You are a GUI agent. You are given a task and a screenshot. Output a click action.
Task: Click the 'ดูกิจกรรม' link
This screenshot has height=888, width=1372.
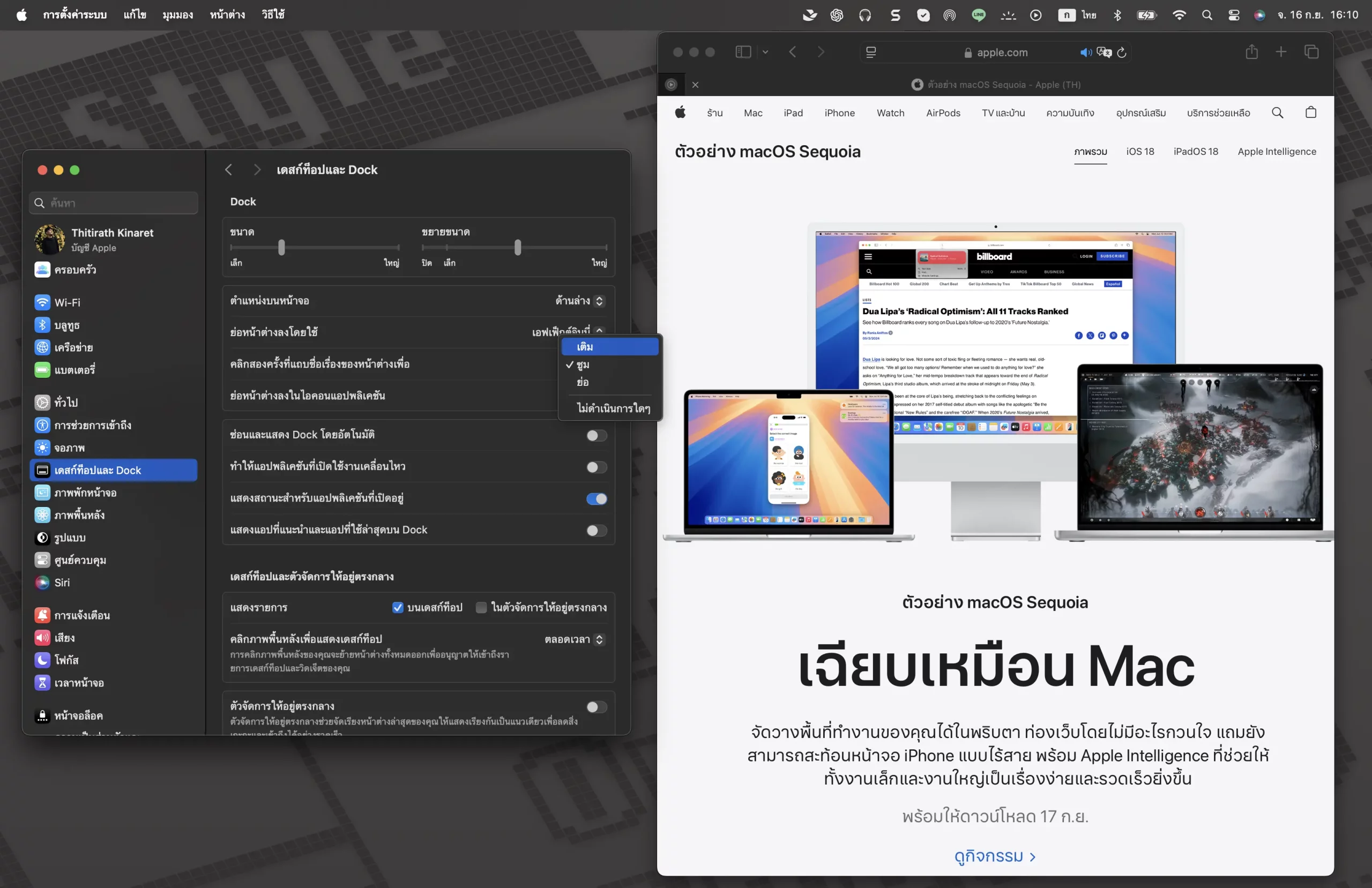pyautogui.click(x=994, y=856)
